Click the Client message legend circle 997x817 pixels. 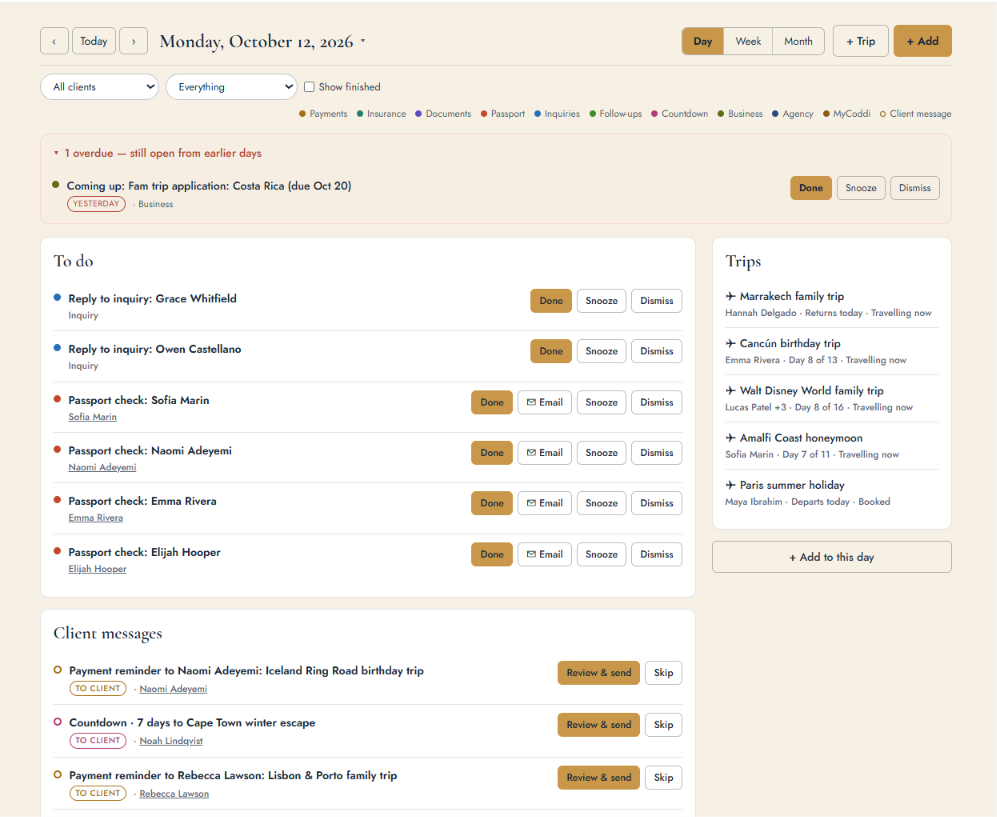point(883,114)
